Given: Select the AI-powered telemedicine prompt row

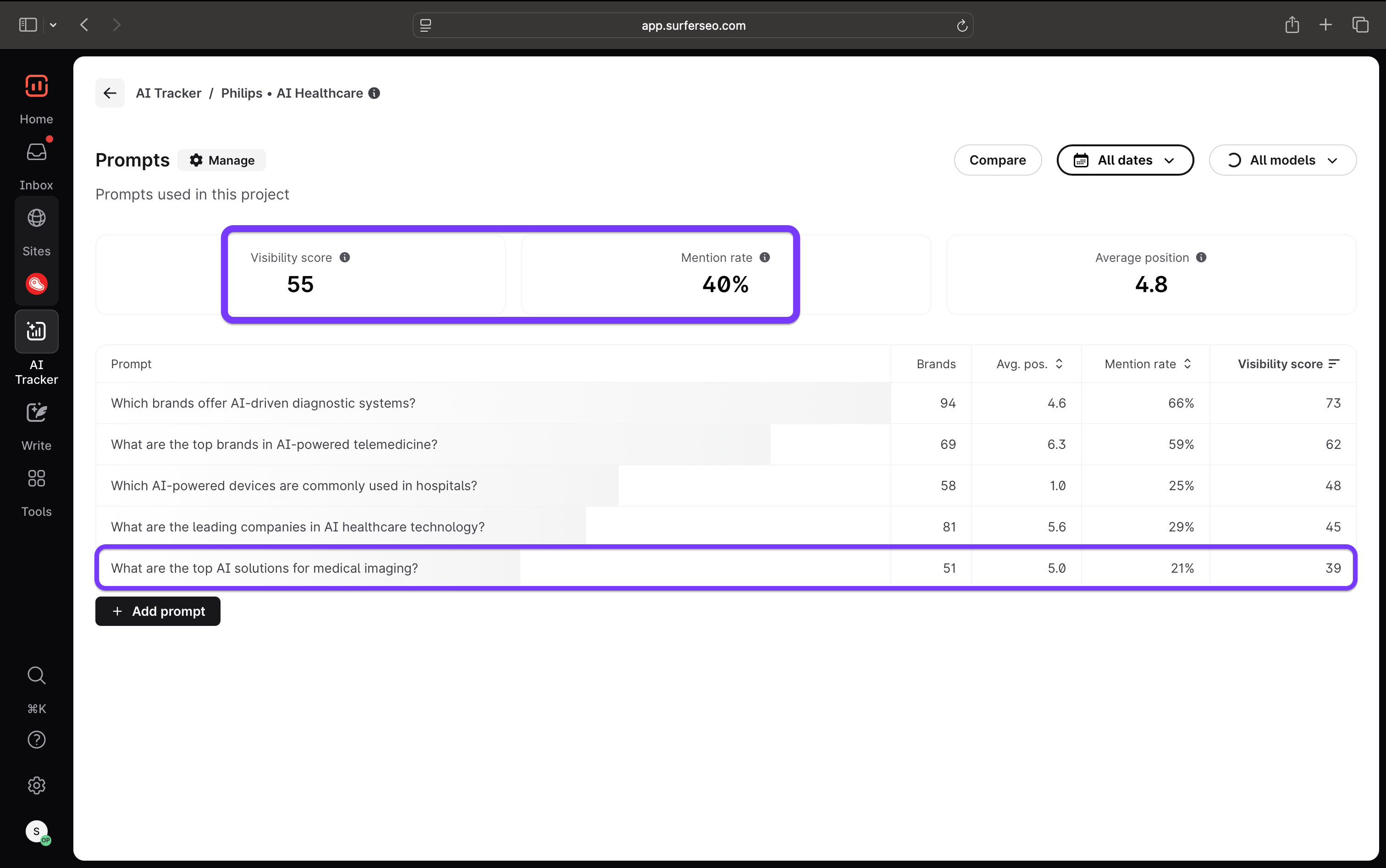Looking at the screenshot, I should click(274, 444).
